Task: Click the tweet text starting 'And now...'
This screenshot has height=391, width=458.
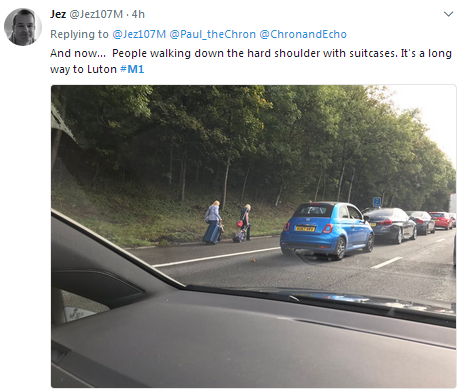Action: pyautogui.click(x=251, y=61)
